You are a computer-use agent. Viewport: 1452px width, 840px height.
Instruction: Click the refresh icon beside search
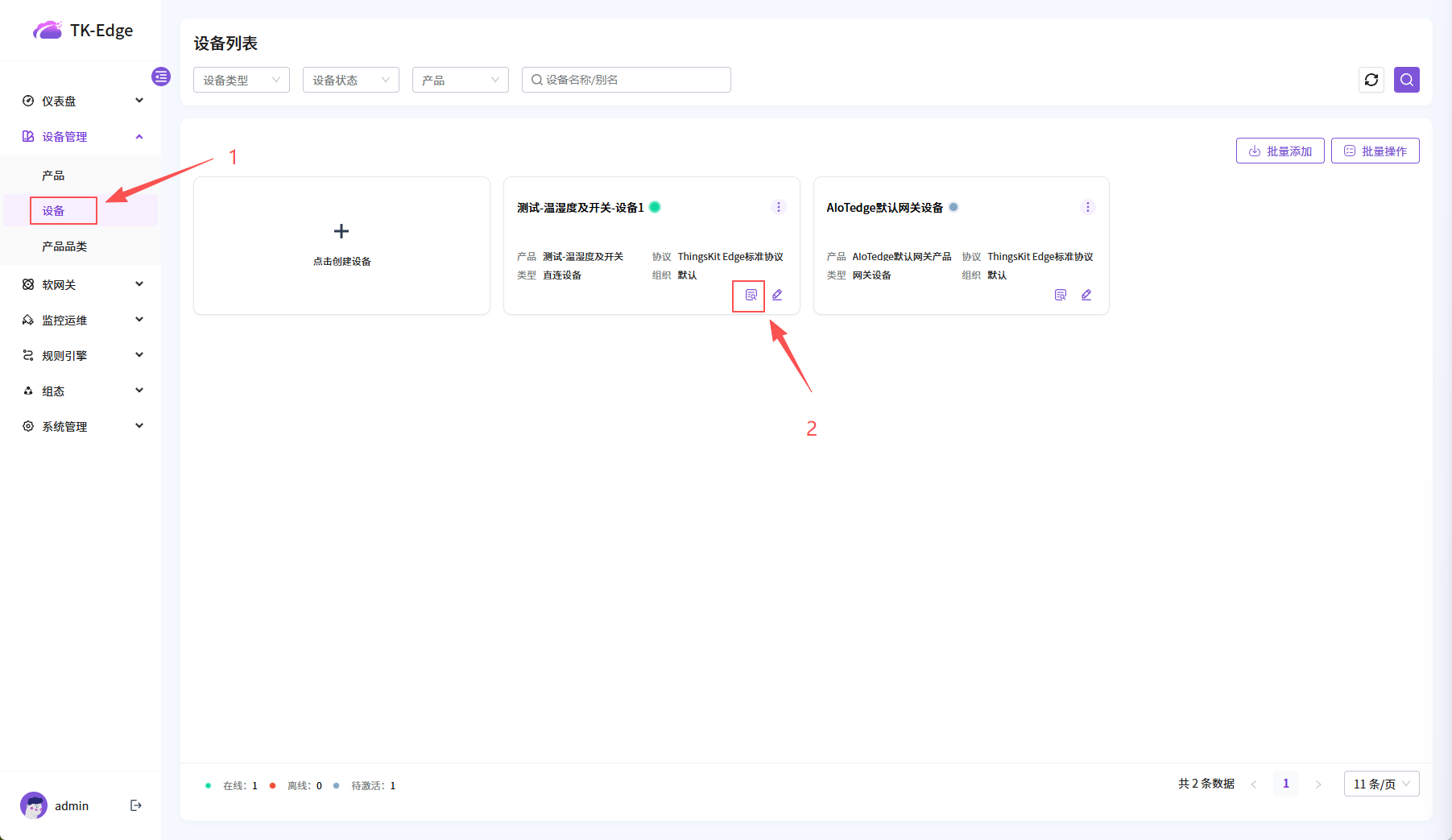1371,80
